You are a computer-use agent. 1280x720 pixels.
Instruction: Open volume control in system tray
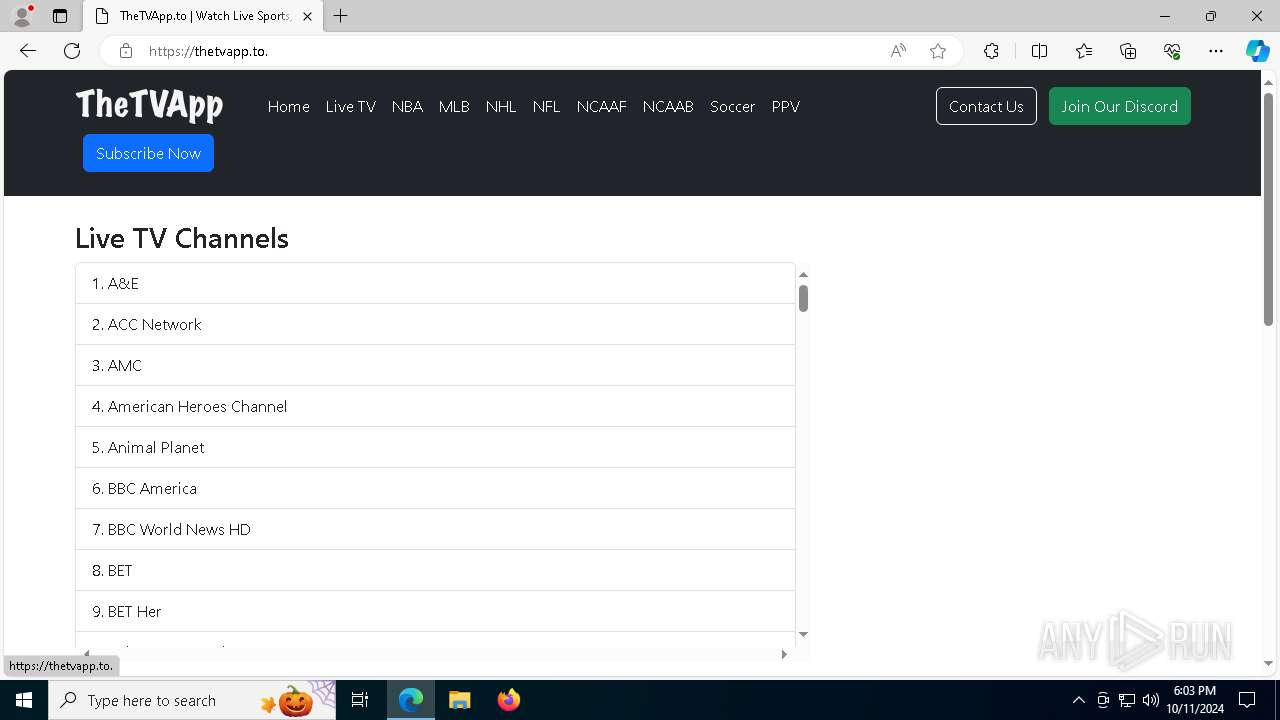(x=1151, y=700)
